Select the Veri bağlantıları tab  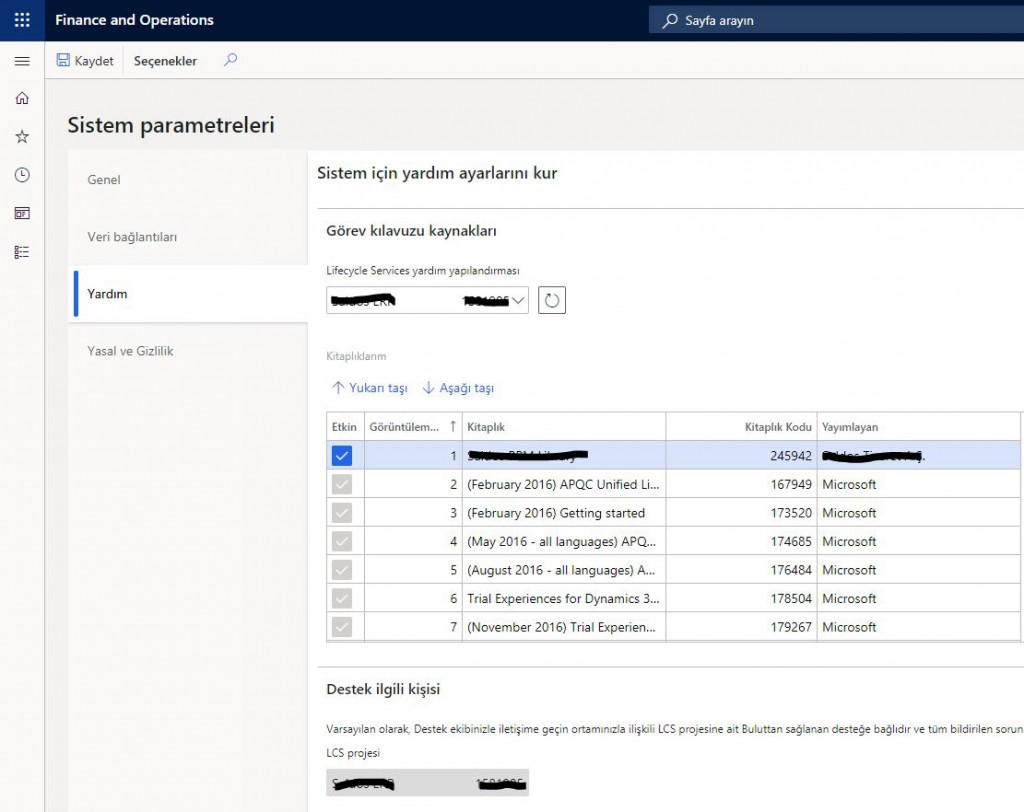188,236
